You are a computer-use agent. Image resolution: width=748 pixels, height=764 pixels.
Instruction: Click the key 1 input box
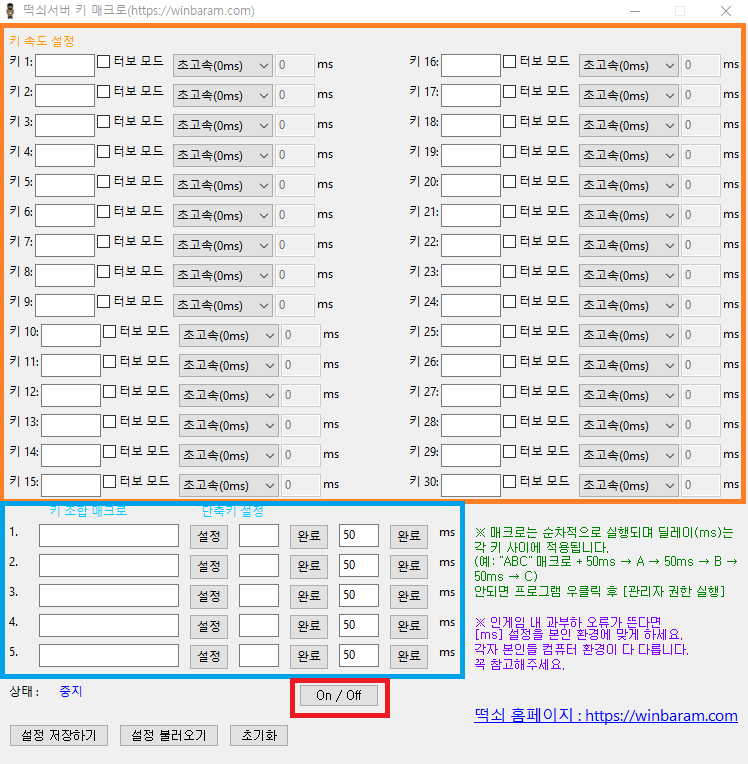(65, 65)
